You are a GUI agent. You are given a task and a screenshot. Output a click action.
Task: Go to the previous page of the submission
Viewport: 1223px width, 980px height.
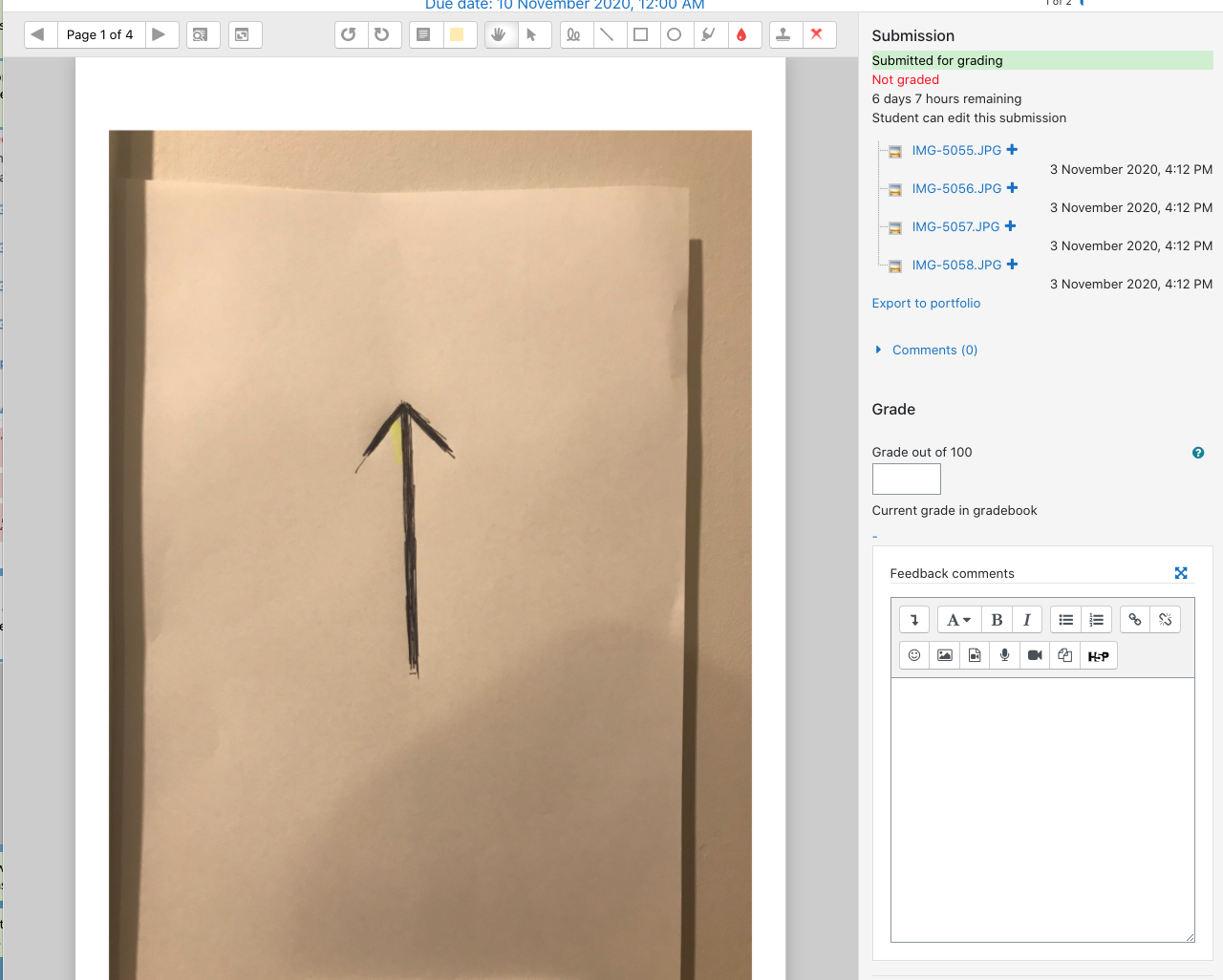[38, 34]
